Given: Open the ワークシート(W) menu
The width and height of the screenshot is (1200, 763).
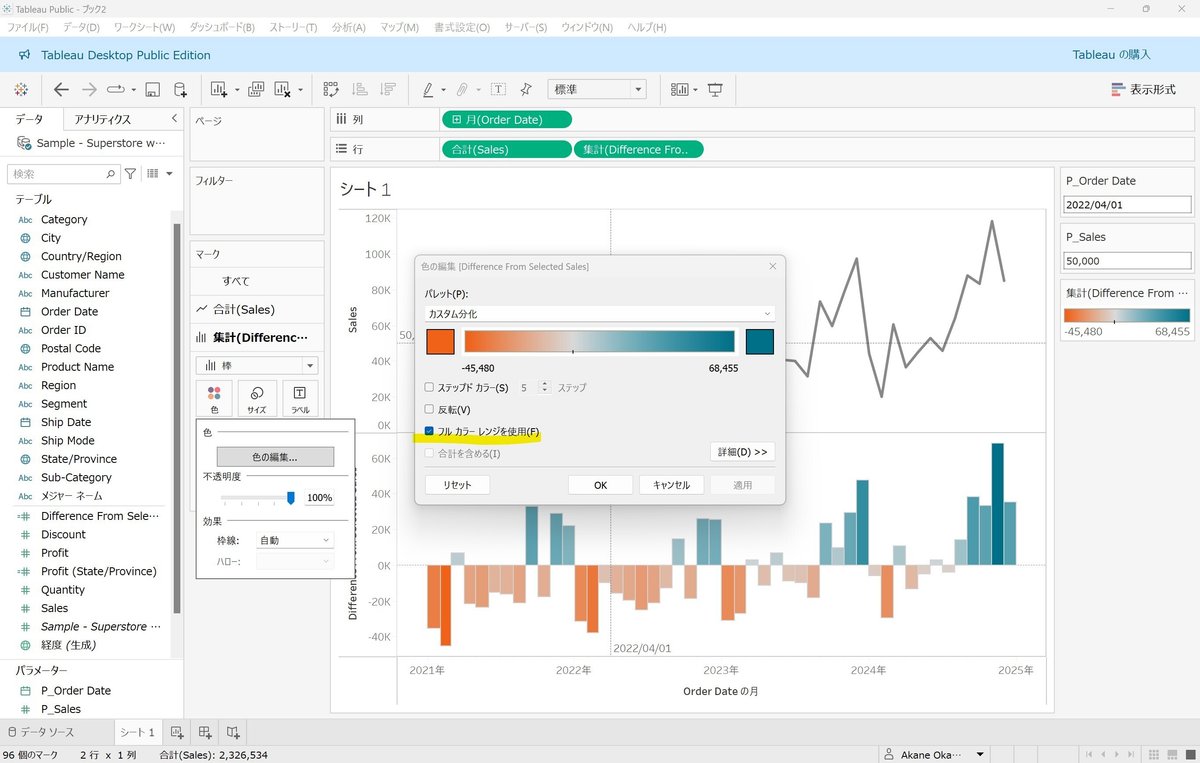Looking at the screenshot, I should (144, 27).
